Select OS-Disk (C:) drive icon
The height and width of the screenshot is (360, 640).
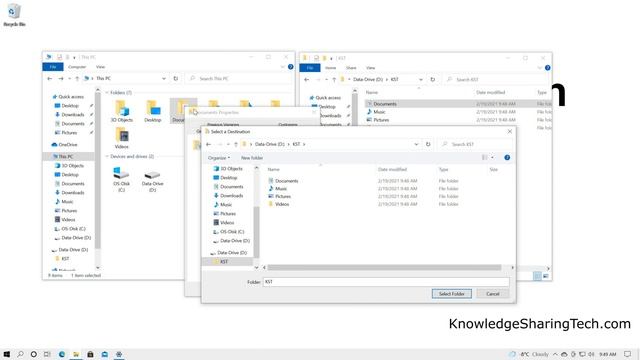tap(122, 179)
